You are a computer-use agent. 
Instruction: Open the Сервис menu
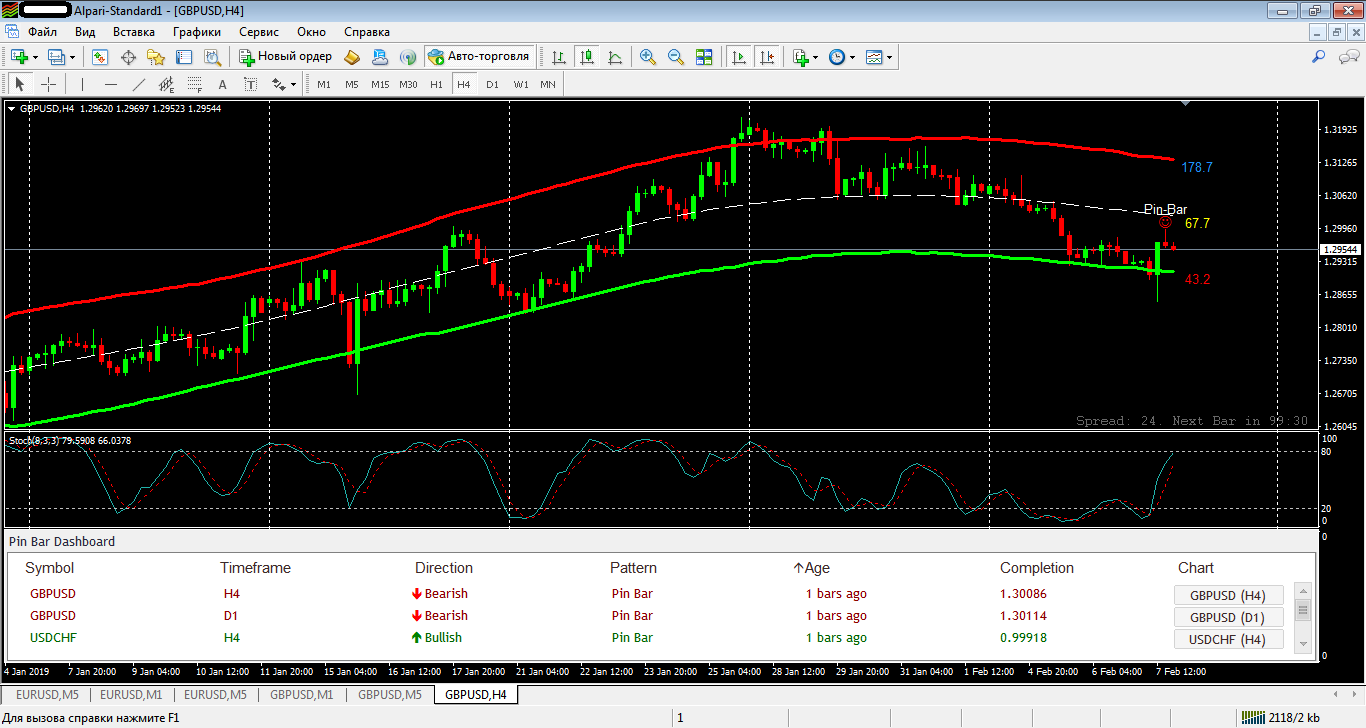tap(259, 31)
